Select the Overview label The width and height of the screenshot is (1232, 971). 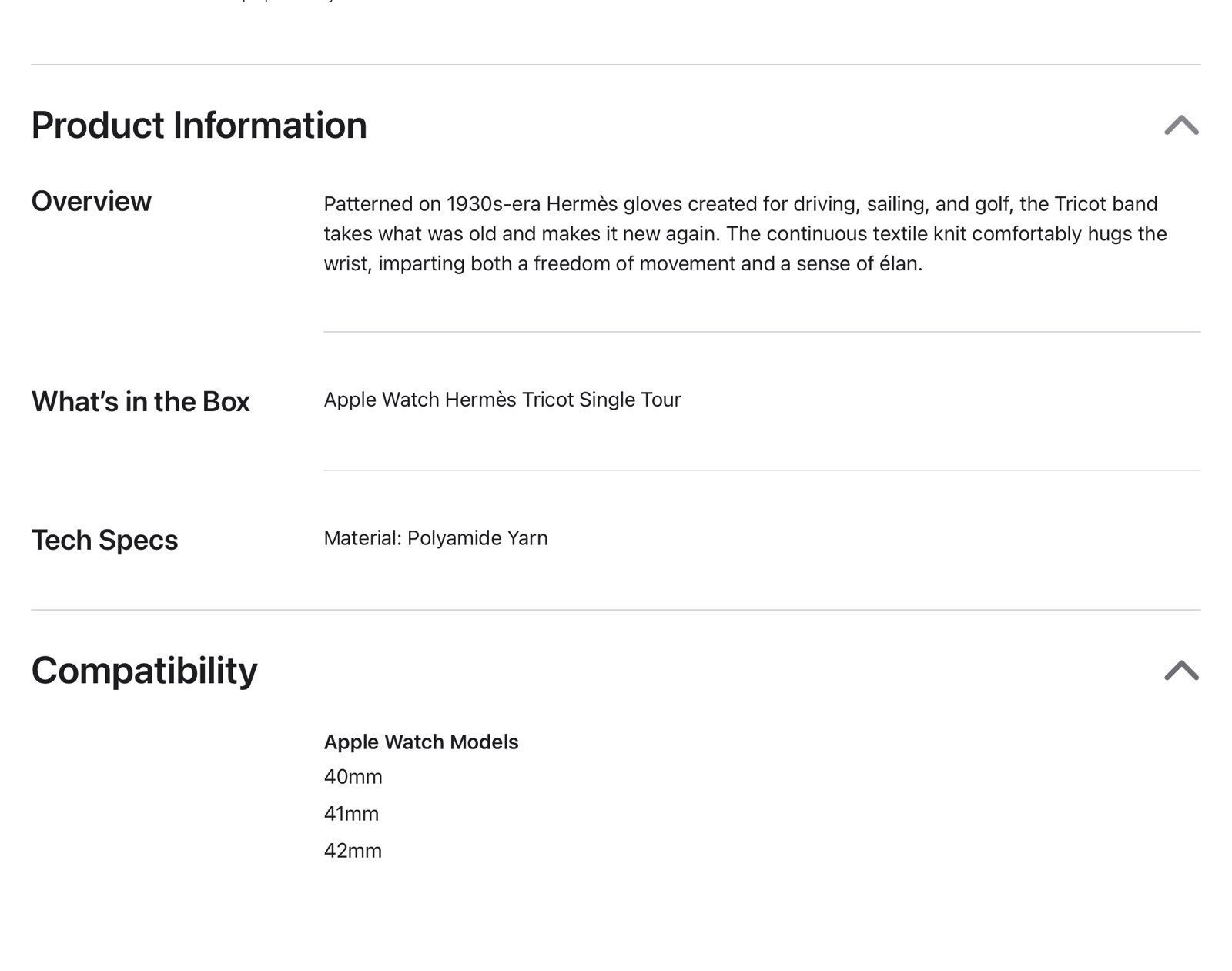pos(92,201)
